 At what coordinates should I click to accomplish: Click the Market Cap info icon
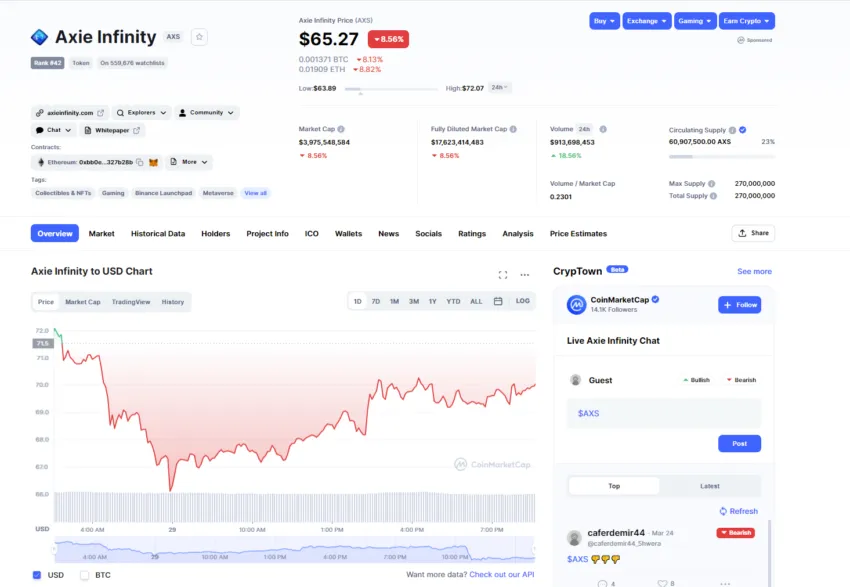click(x=341, y=129)
